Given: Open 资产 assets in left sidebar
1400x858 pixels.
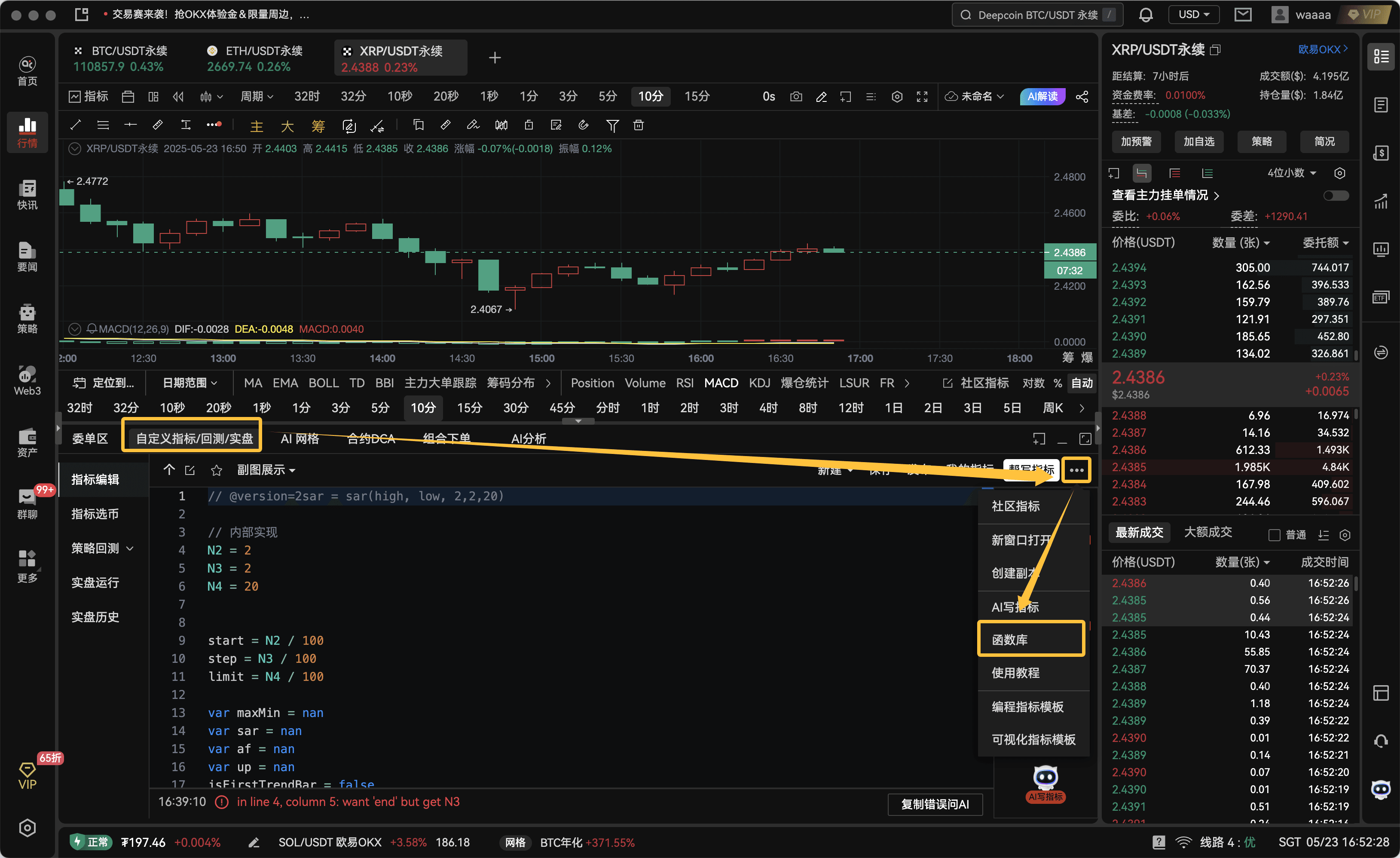Looking at the screenshot, I should [27, 443].
